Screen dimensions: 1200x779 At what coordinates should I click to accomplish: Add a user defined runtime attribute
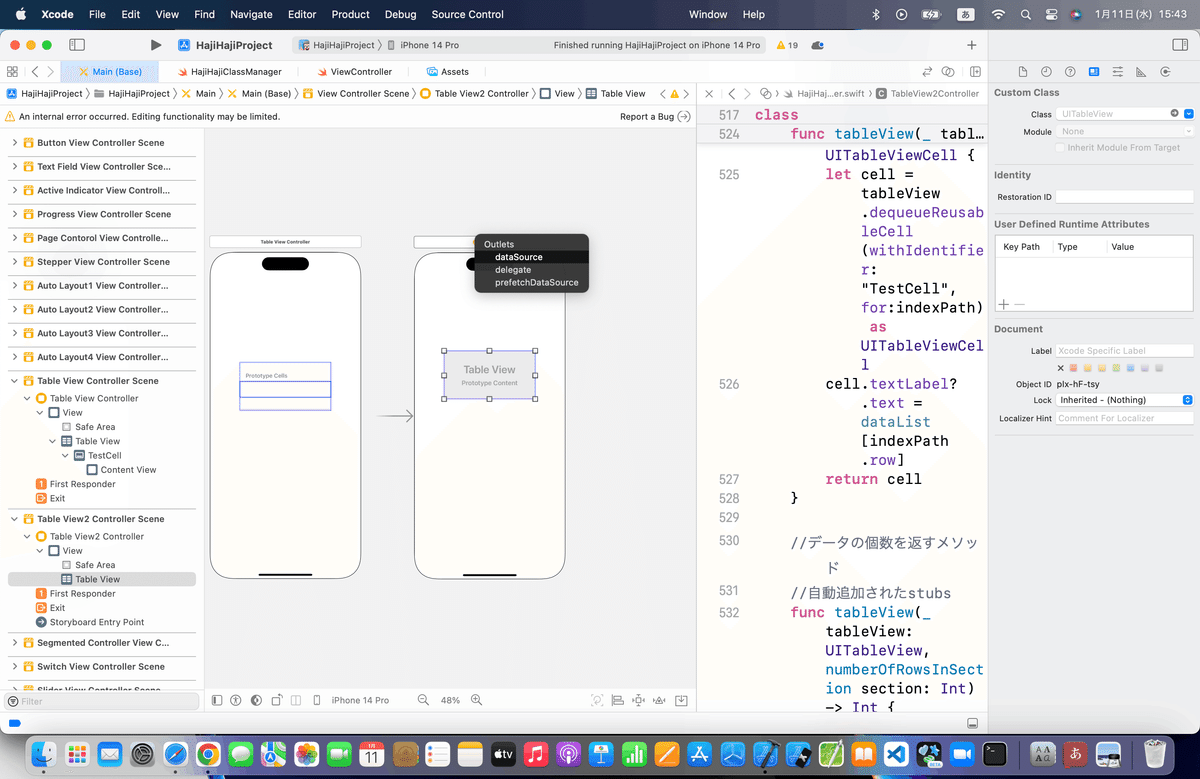tap(1004, 304)
